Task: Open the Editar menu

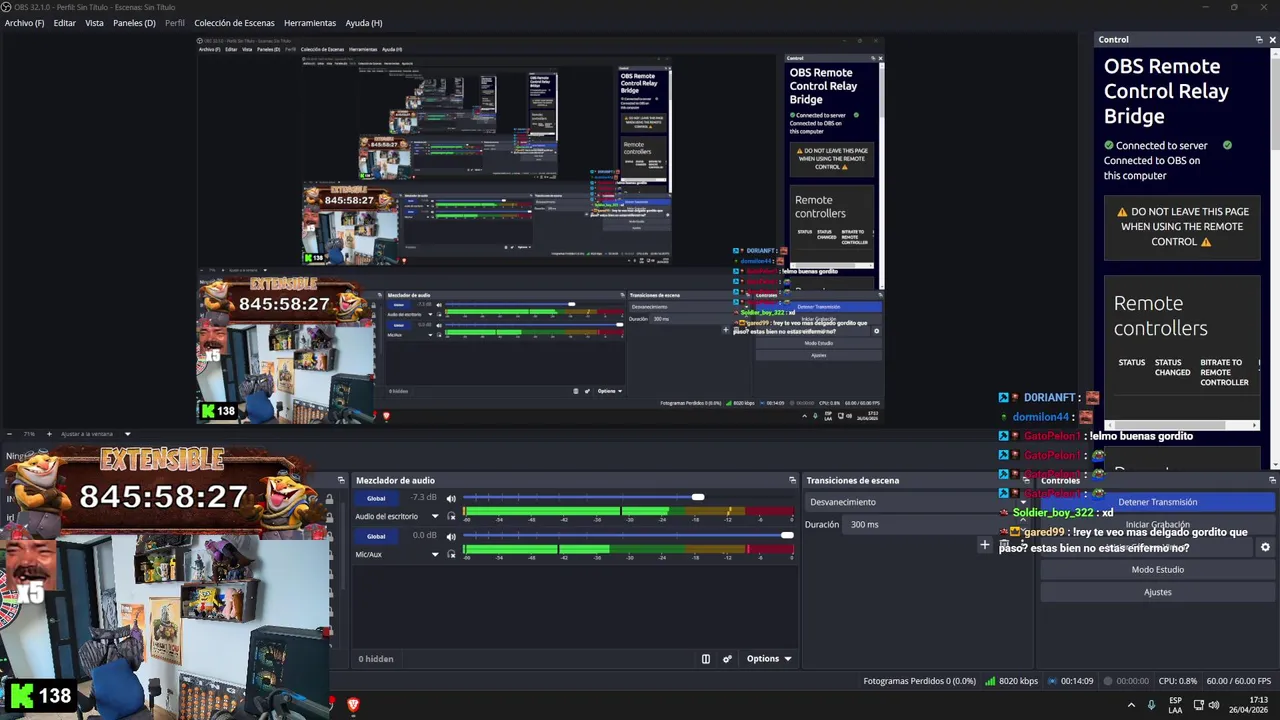Action: point(65,23)
